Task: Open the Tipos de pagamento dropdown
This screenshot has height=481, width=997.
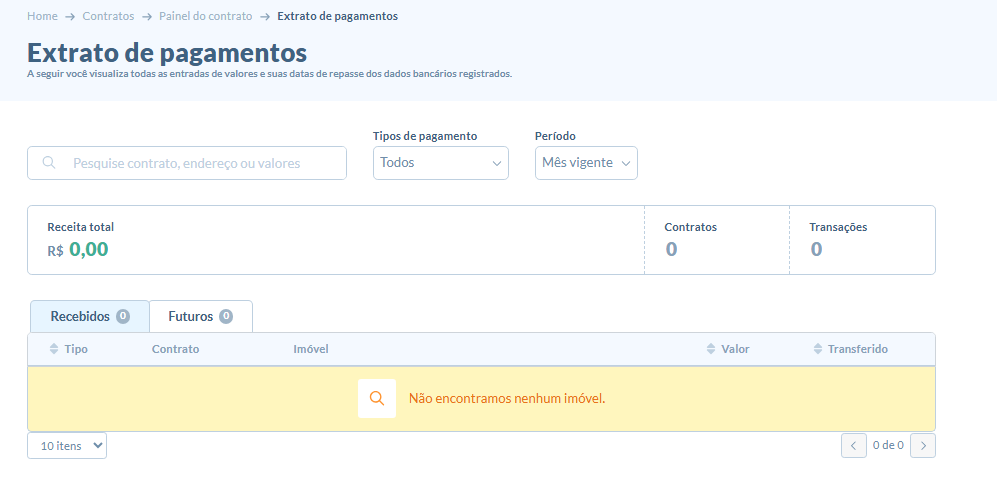Action: [x=441, y=163]
